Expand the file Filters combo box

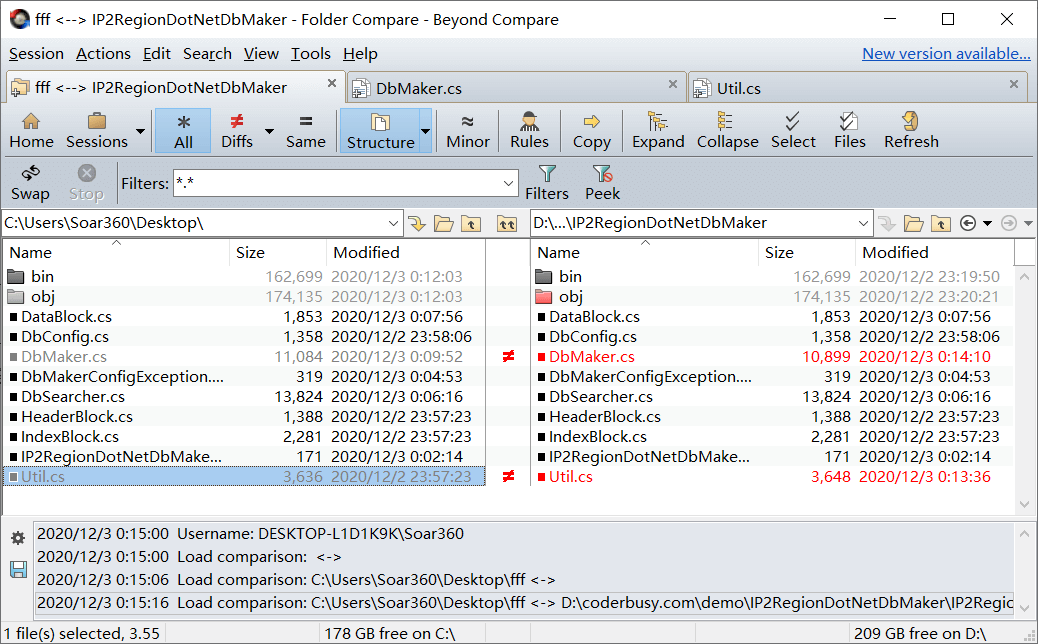click(x=508, y=183)
